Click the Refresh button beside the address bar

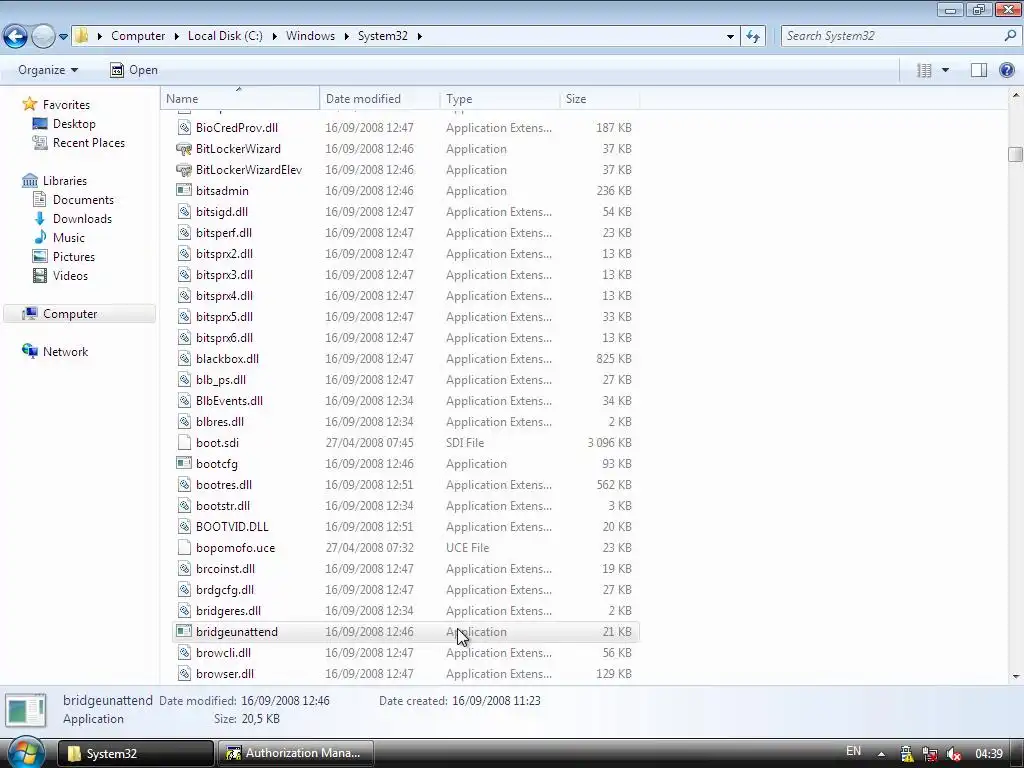tap(753, 37)
